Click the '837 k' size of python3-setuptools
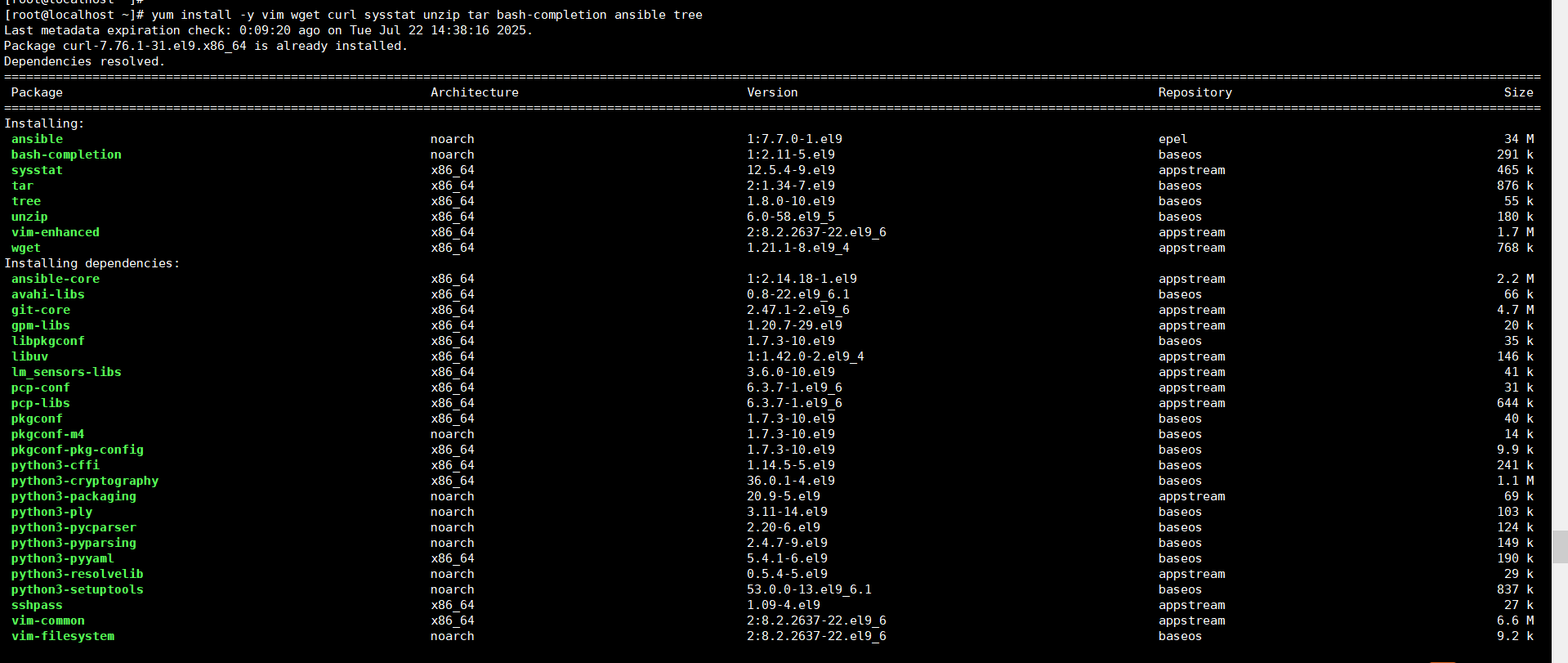1568x663 pixels. 1516,589
